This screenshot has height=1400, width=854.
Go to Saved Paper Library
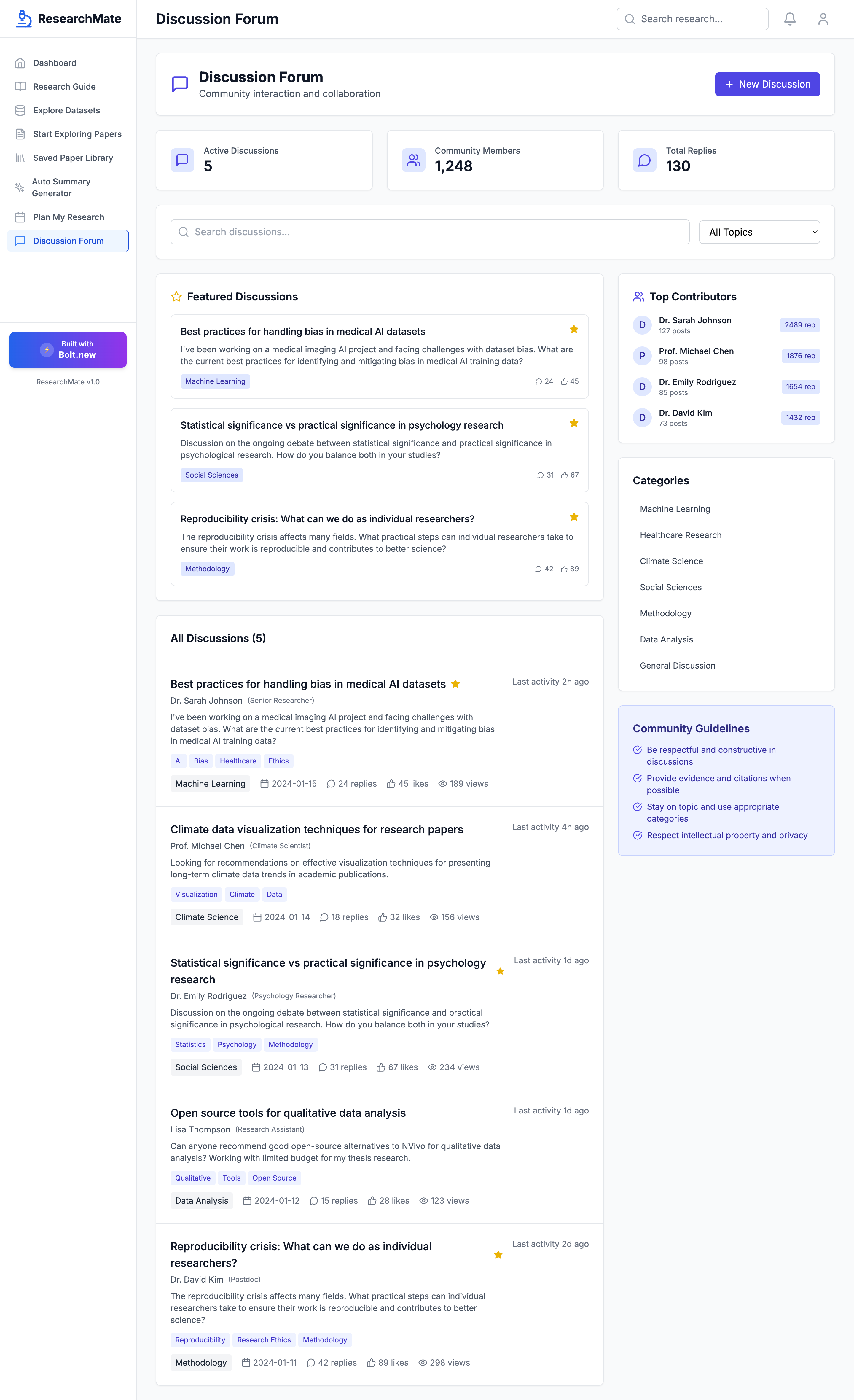tap(73, 158)
